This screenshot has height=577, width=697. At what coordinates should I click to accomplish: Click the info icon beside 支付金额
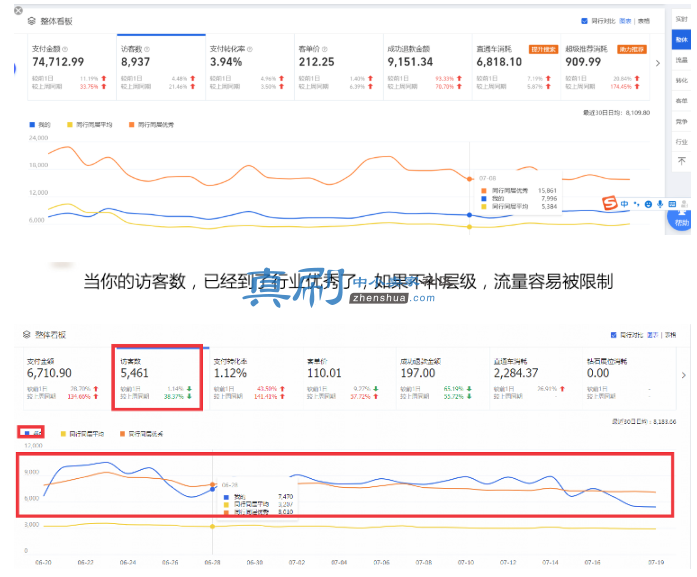65,49
